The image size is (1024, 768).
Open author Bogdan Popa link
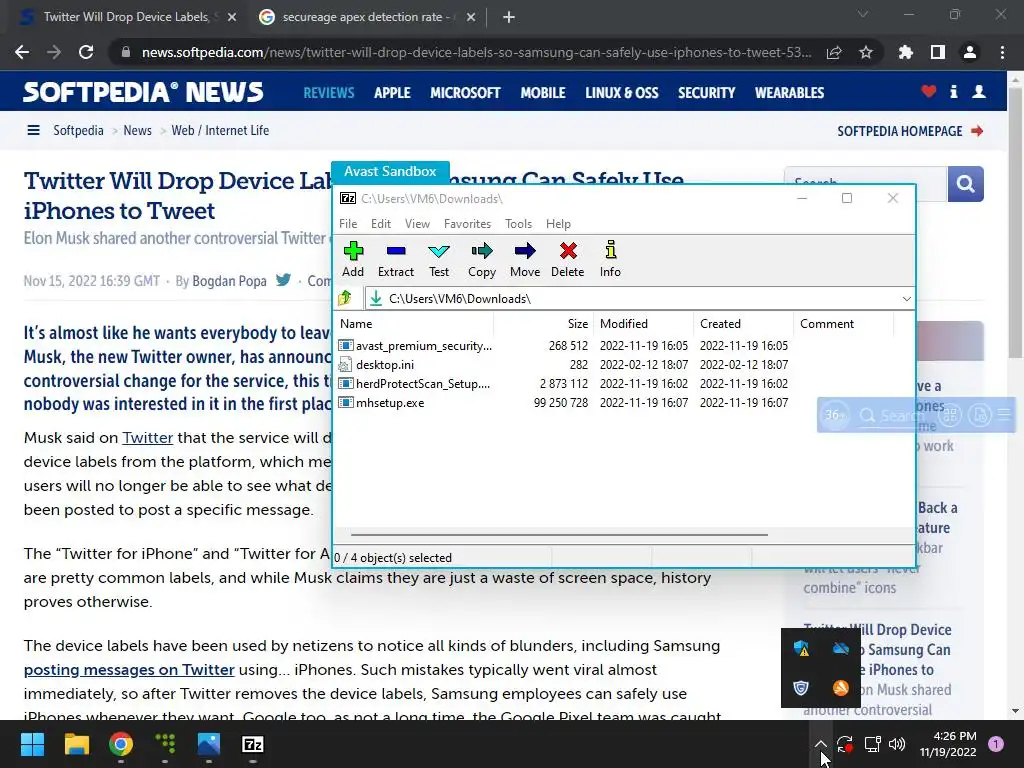(229, 281)
